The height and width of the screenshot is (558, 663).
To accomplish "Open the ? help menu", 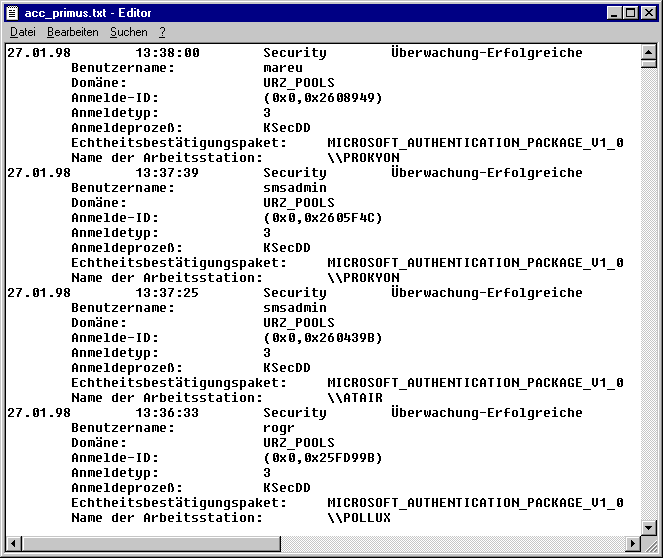I will click(x=162, y=32).
